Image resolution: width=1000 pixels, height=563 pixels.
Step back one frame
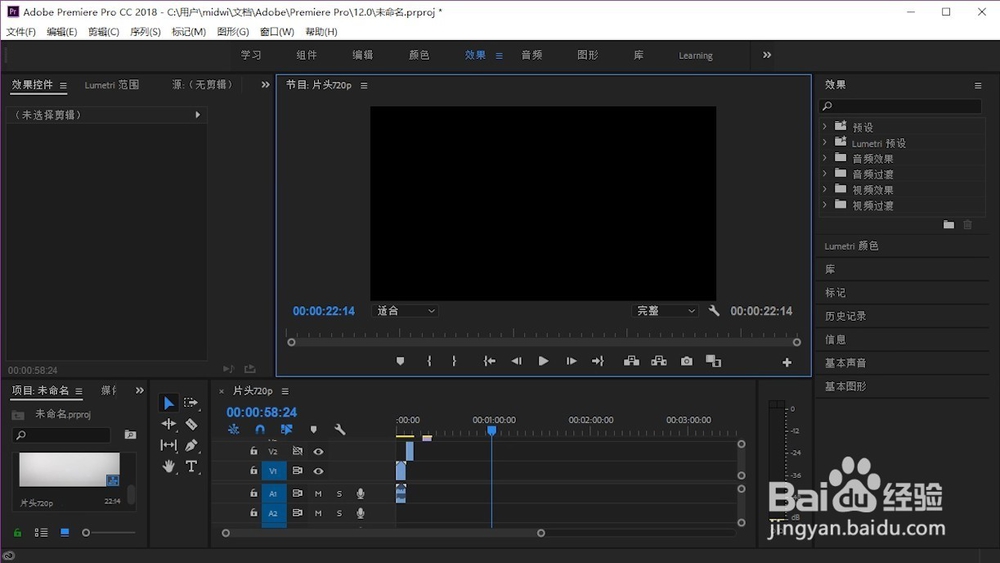[517, 362]
